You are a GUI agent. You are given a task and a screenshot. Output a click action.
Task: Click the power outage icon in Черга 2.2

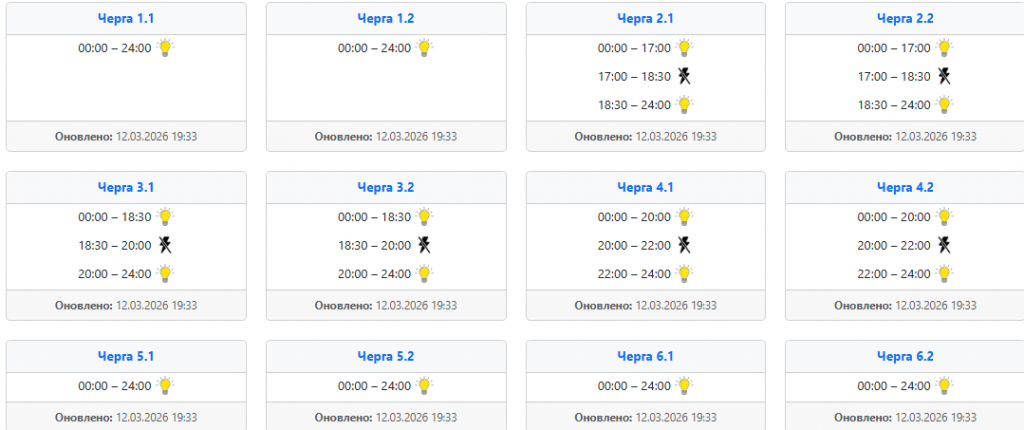pos(943,76)
